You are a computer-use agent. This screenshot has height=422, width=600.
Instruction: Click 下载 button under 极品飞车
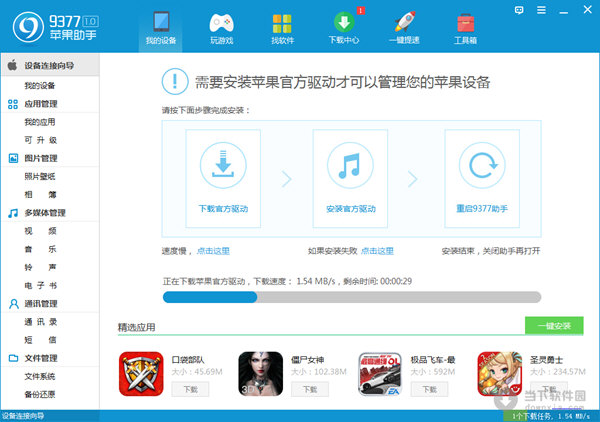(x=429, y=389)
